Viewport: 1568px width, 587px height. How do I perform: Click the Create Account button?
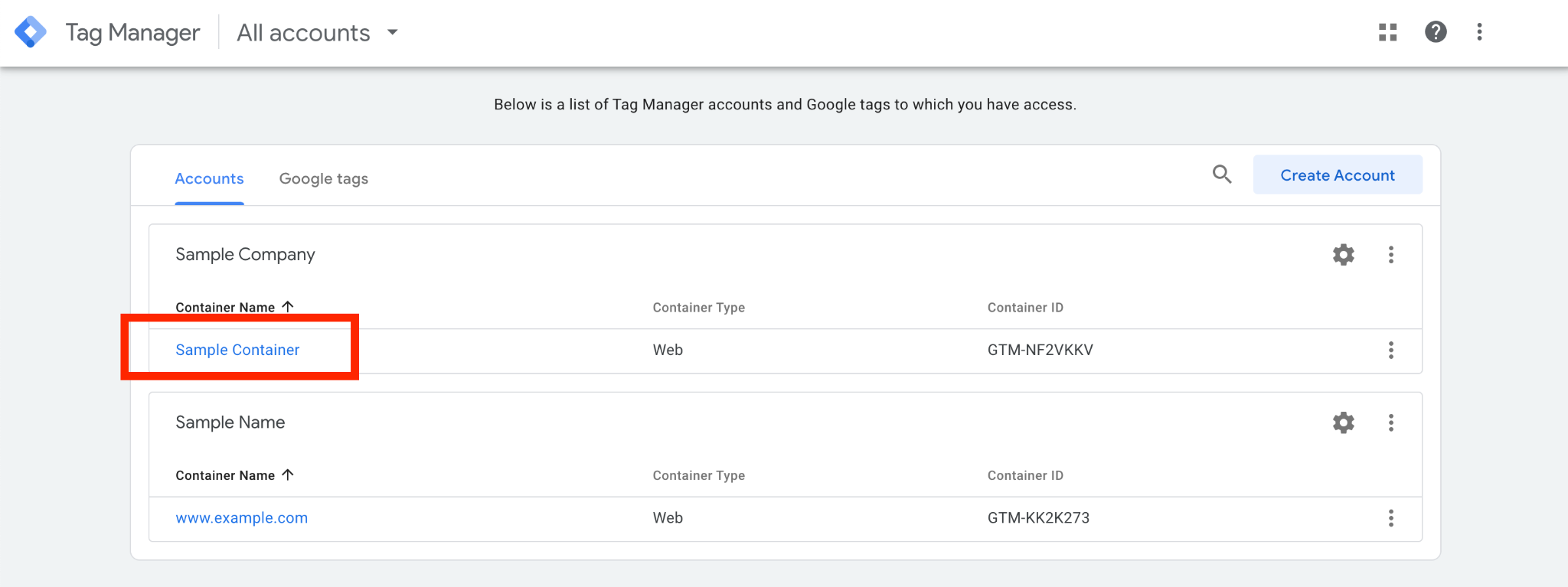(x=1338, y=175)
